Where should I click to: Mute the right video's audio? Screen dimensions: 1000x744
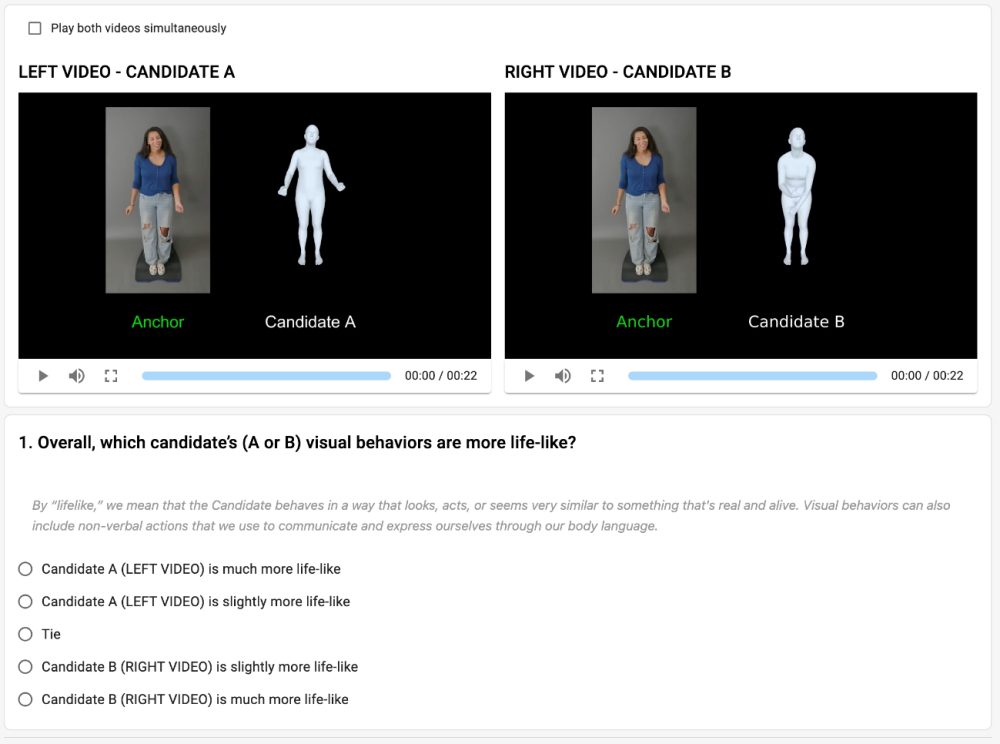point(562,376)
